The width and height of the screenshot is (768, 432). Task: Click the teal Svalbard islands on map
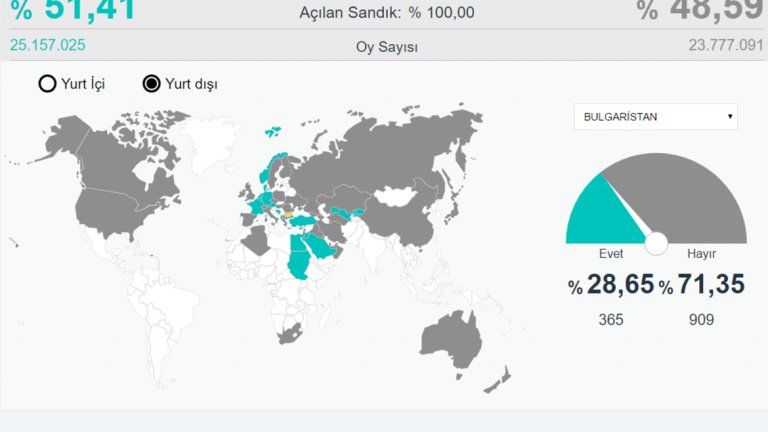pos(272,129)
